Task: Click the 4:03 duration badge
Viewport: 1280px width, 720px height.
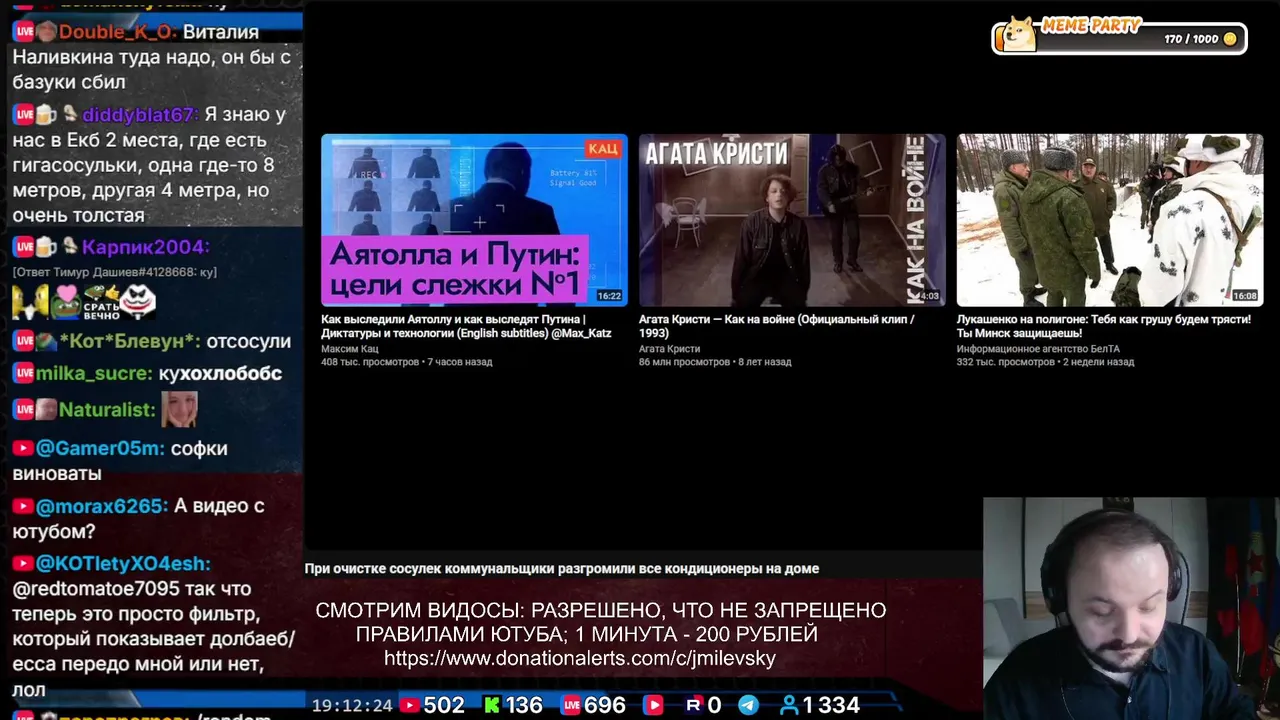Action: point(929,296)
